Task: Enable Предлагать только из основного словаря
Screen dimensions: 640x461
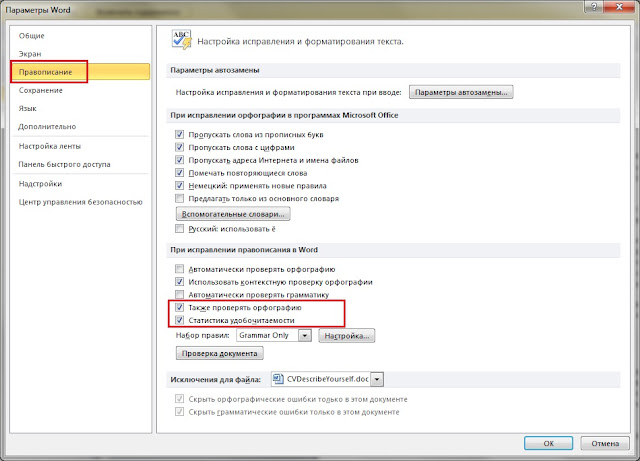Action: (x=179, y=198)
